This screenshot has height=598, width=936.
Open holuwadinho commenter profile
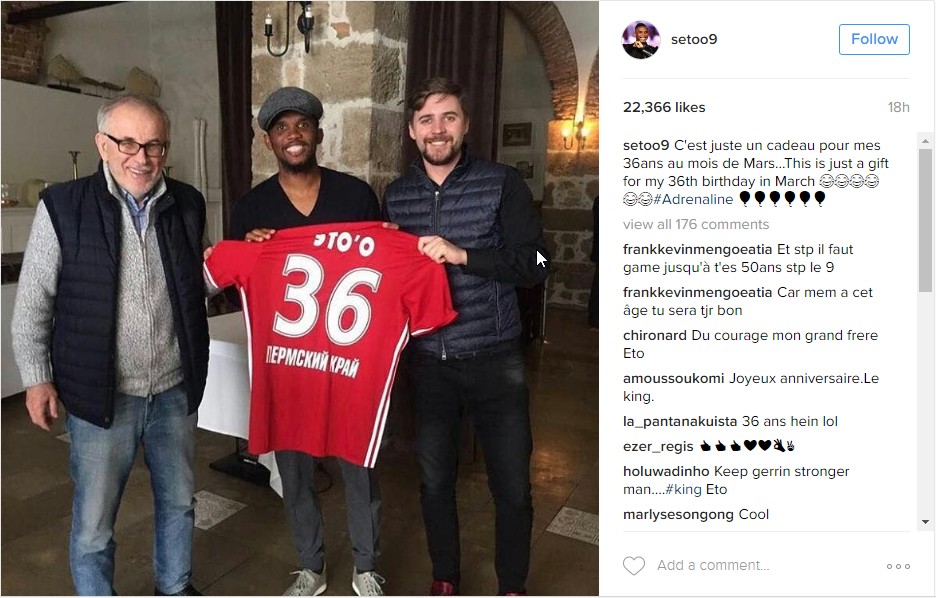666,471
